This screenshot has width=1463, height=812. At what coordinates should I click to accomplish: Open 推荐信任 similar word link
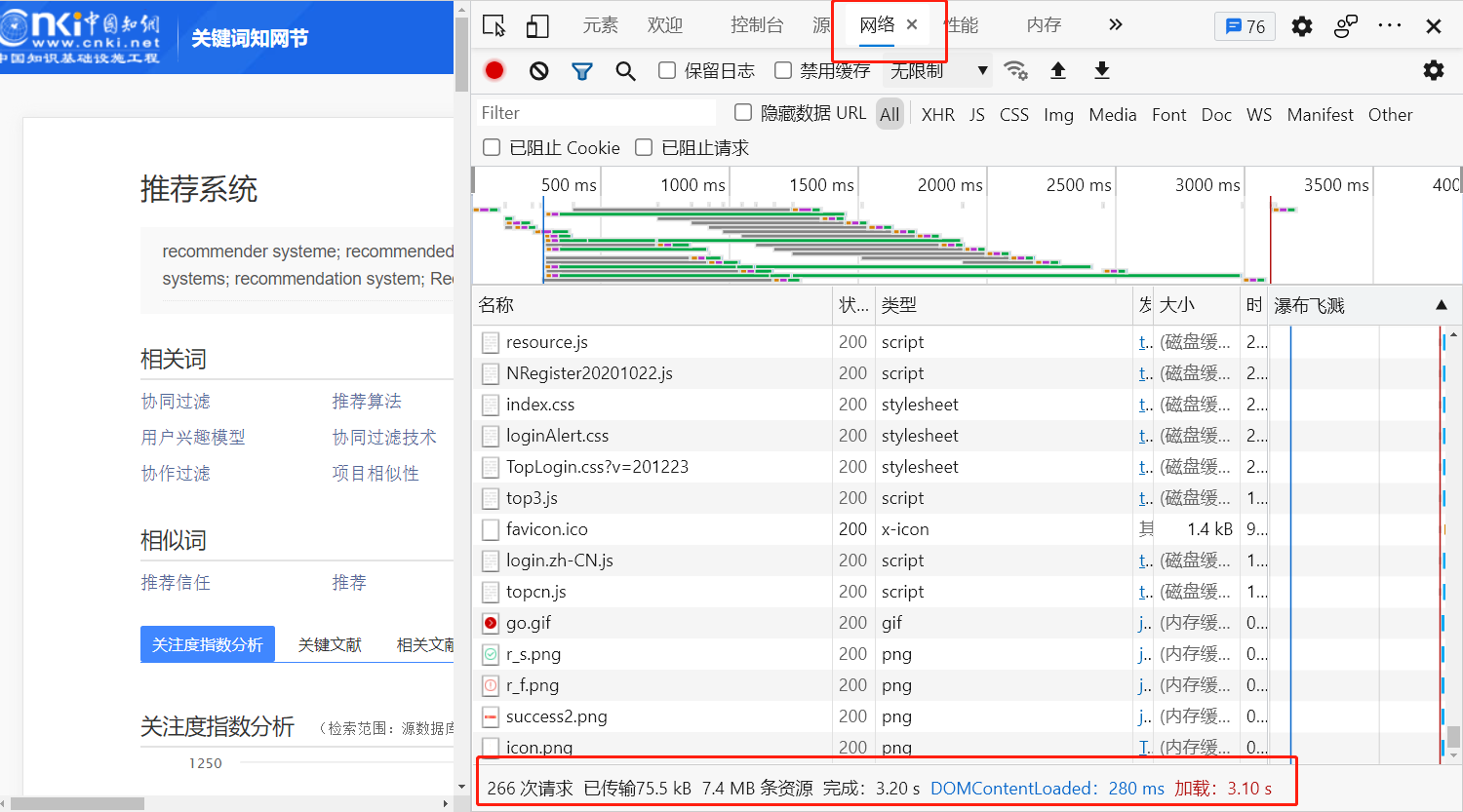[176, 583]
